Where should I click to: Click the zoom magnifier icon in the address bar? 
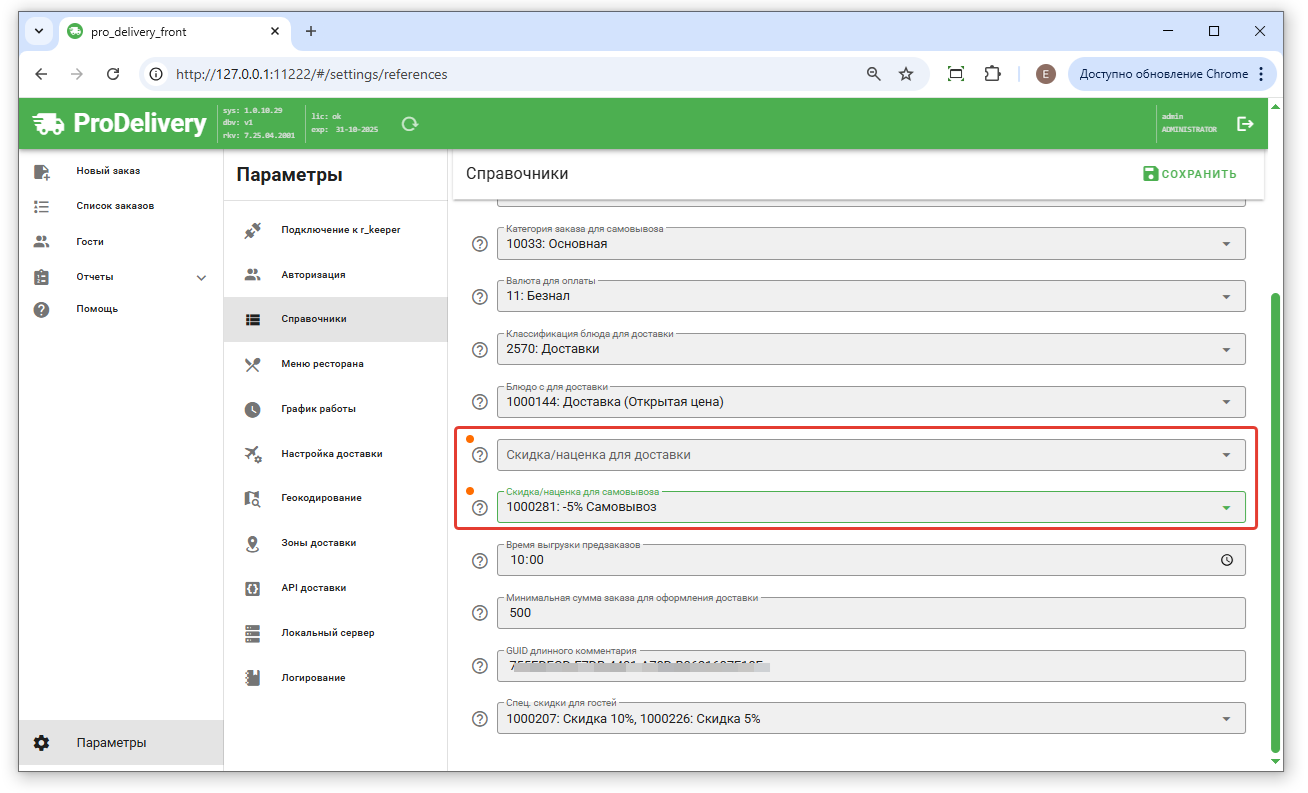coord(874,74)
